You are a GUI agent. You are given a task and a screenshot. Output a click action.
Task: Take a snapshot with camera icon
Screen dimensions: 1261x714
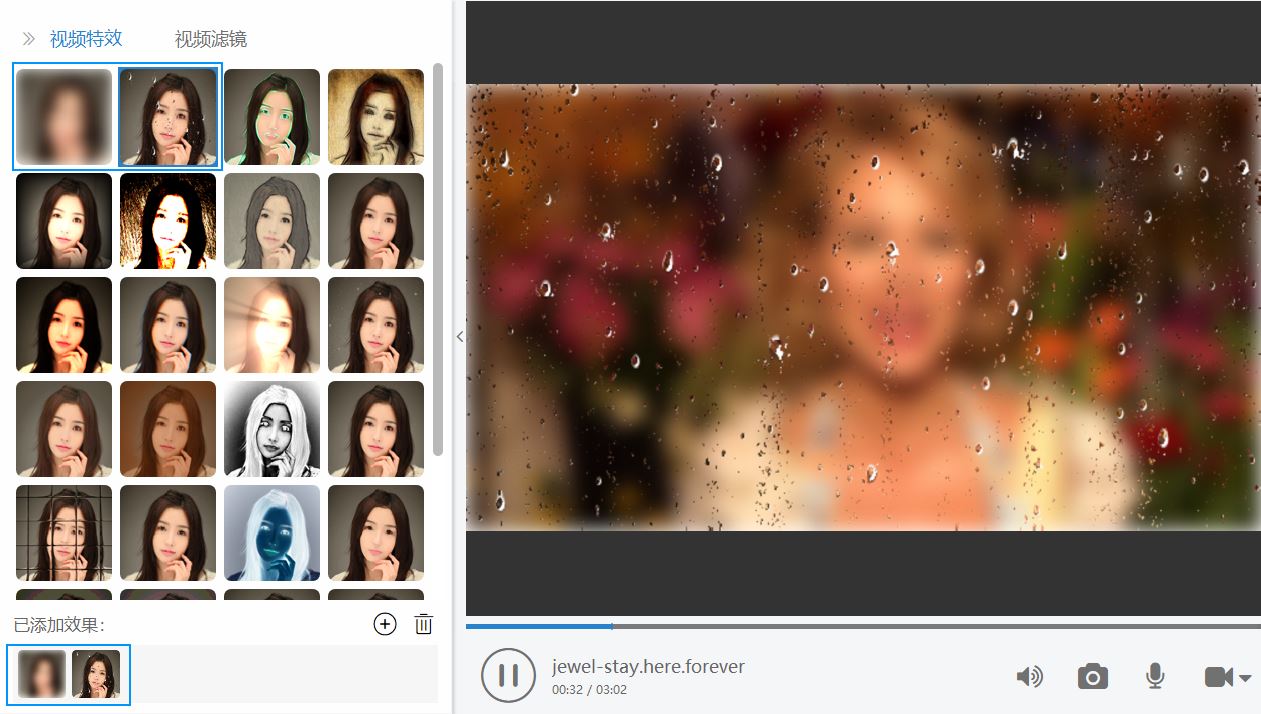1092,677
